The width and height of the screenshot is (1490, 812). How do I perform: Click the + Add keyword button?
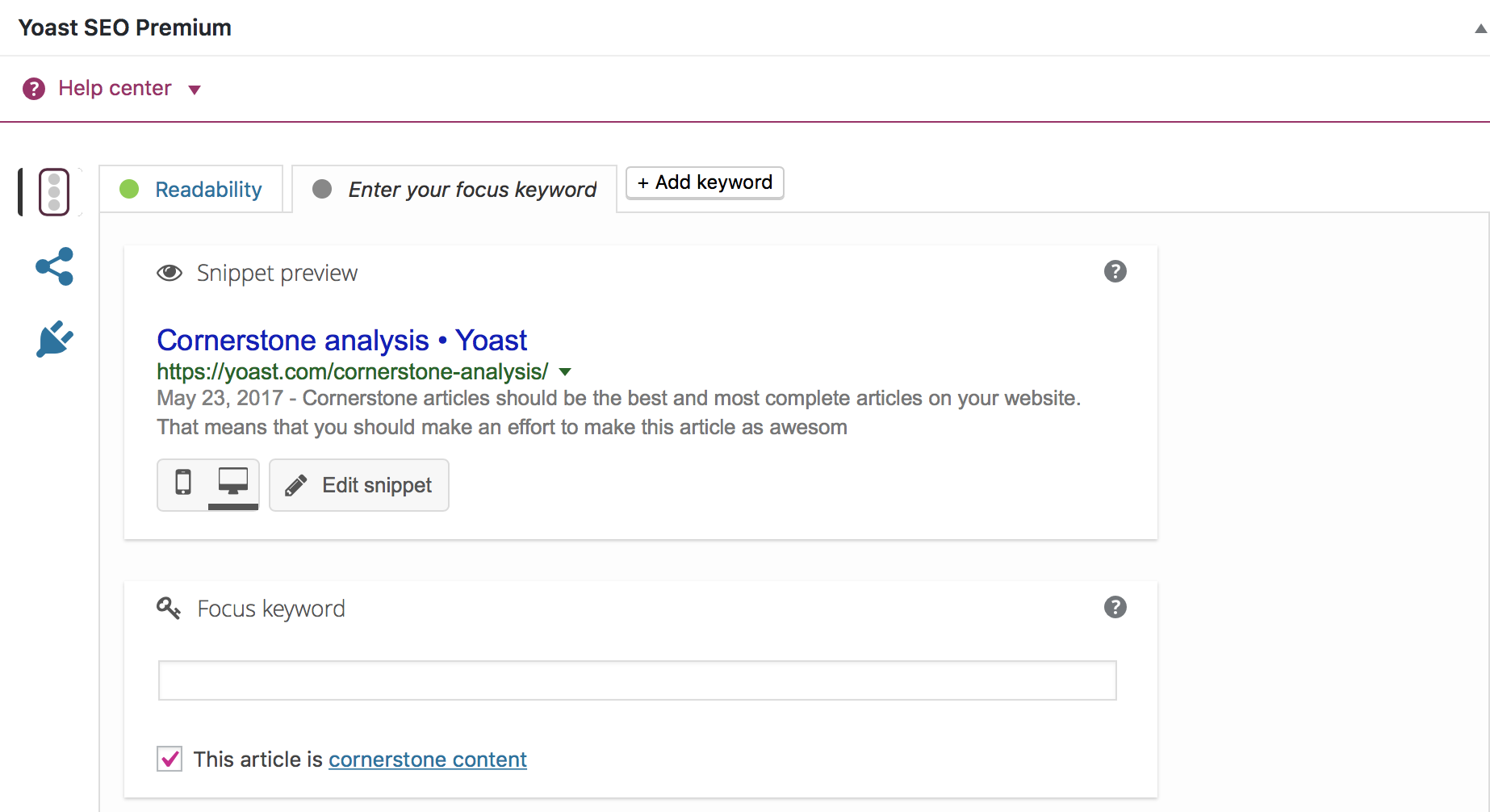(x=705, y=182)
